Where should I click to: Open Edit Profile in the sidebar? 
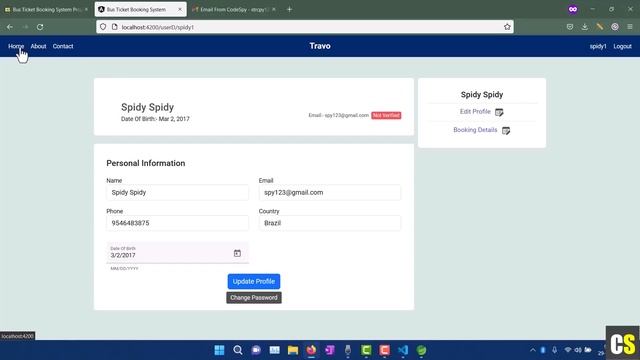point(475,111)
